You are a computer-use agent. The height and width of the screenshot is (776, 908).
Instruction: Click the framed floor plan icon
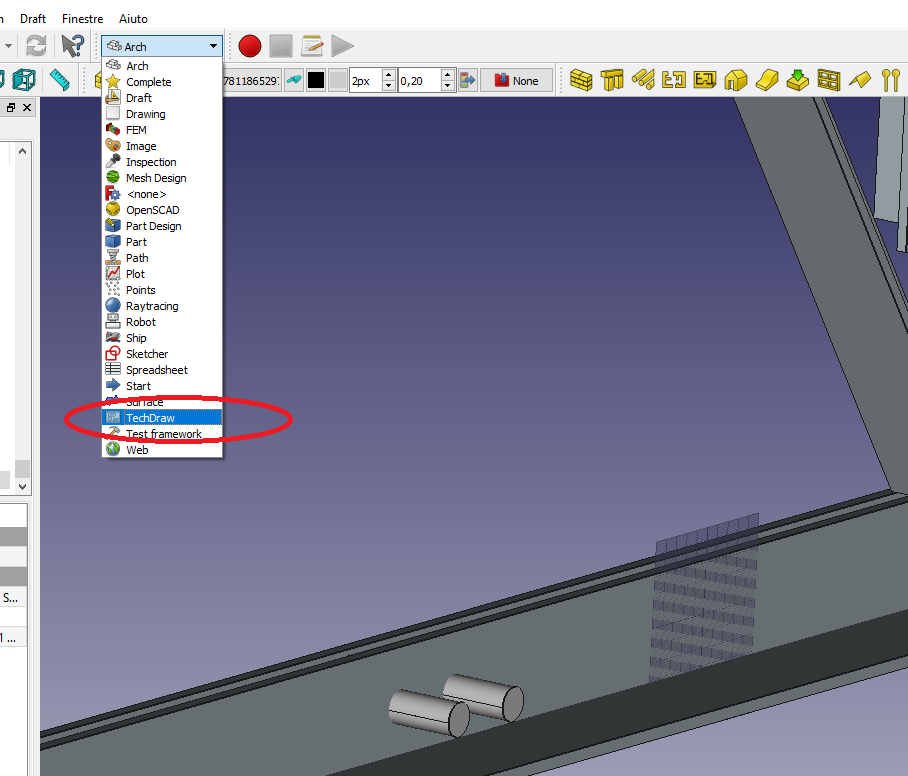point(705,80)
